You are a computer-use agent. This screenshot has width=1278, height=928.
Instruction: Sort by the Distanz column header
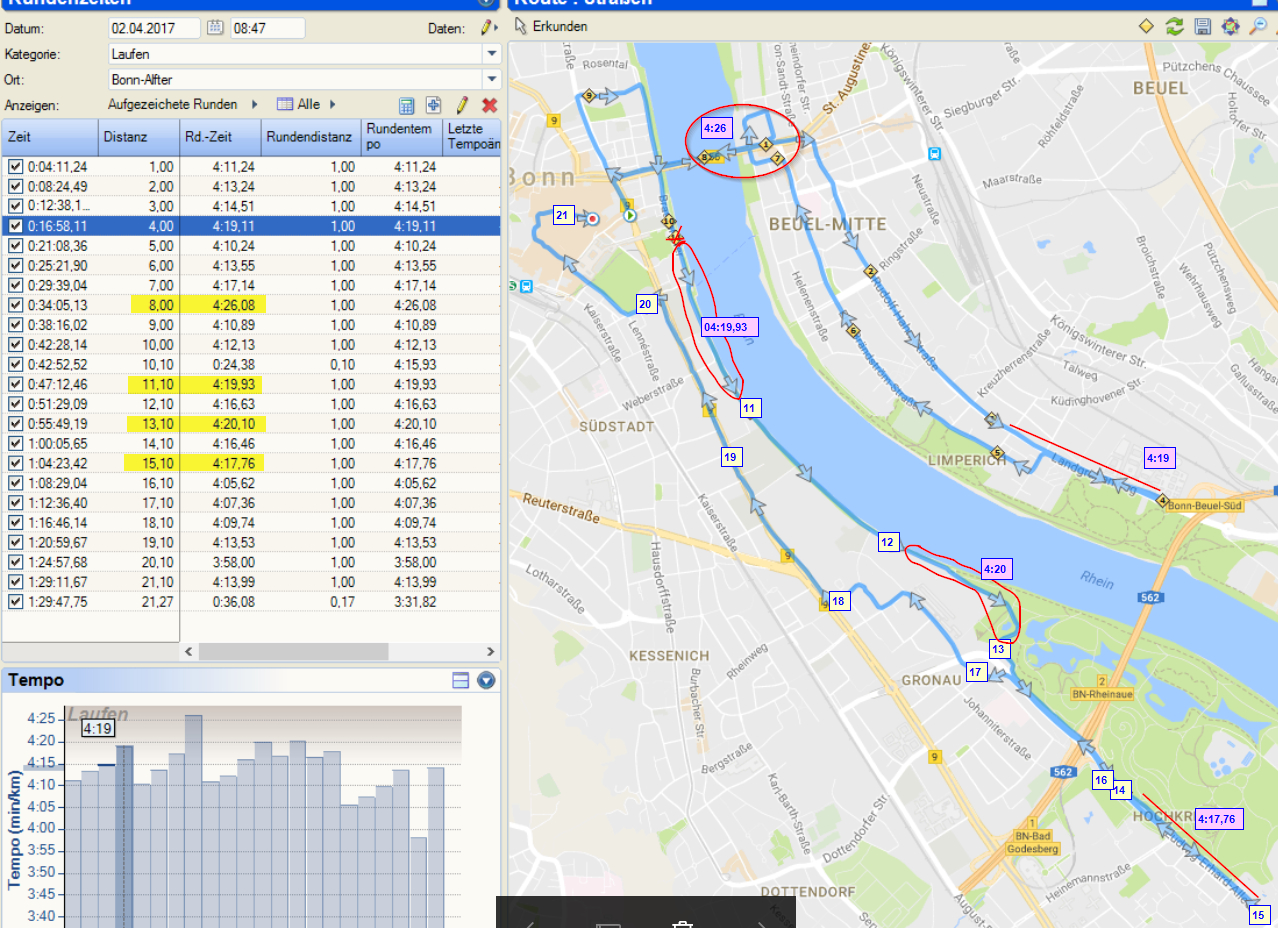coord(139,137)
